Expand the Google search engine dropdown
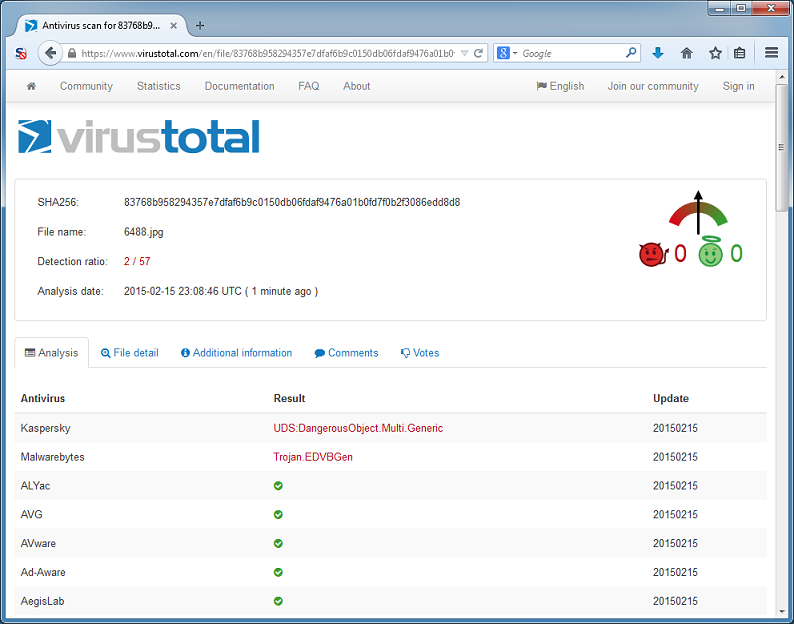The height and width of the screenshot is (624, 794). click(507, 53)
